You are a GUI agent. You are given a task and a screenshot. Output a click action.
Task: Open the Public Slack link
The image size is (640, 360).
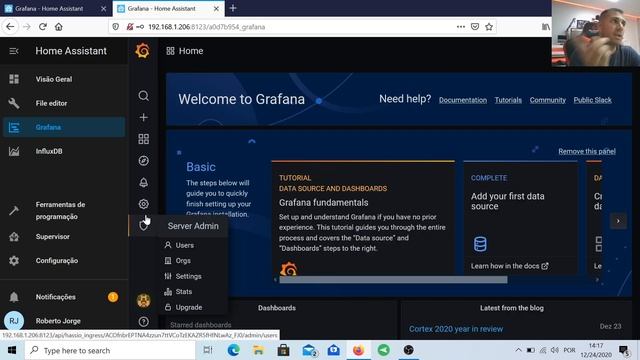coord(593,100)
